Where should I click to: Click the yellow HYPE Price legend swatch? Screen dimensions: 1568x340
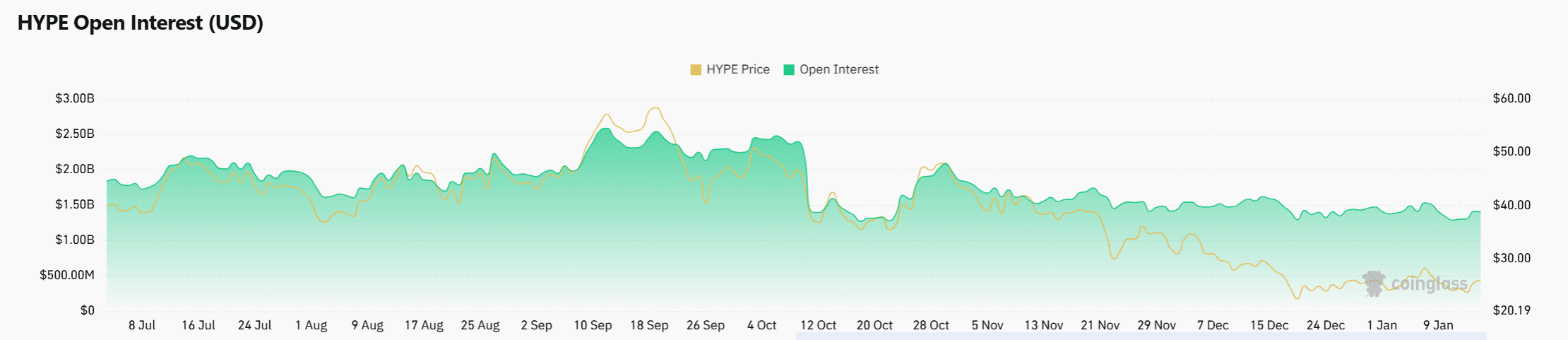(696, 70)
